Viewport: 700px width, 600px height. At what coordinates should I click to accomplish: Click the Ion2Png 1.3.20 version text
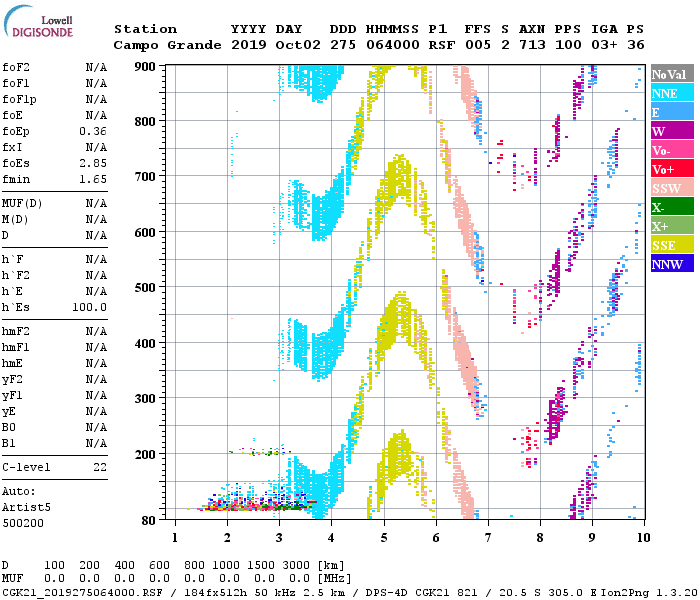[649, 593]
